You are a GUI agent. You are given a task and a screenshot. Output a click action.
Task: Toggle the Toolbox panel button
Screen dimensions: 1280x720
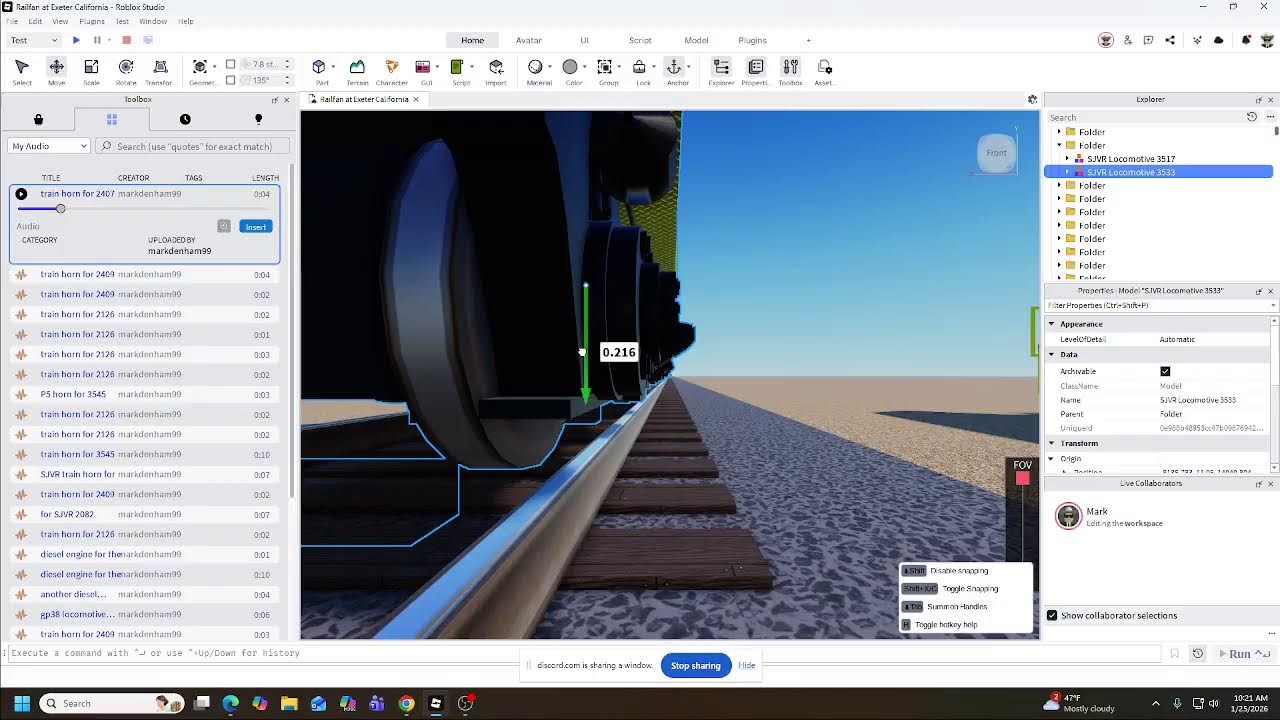pyautogui.click(x=790, y=71)
